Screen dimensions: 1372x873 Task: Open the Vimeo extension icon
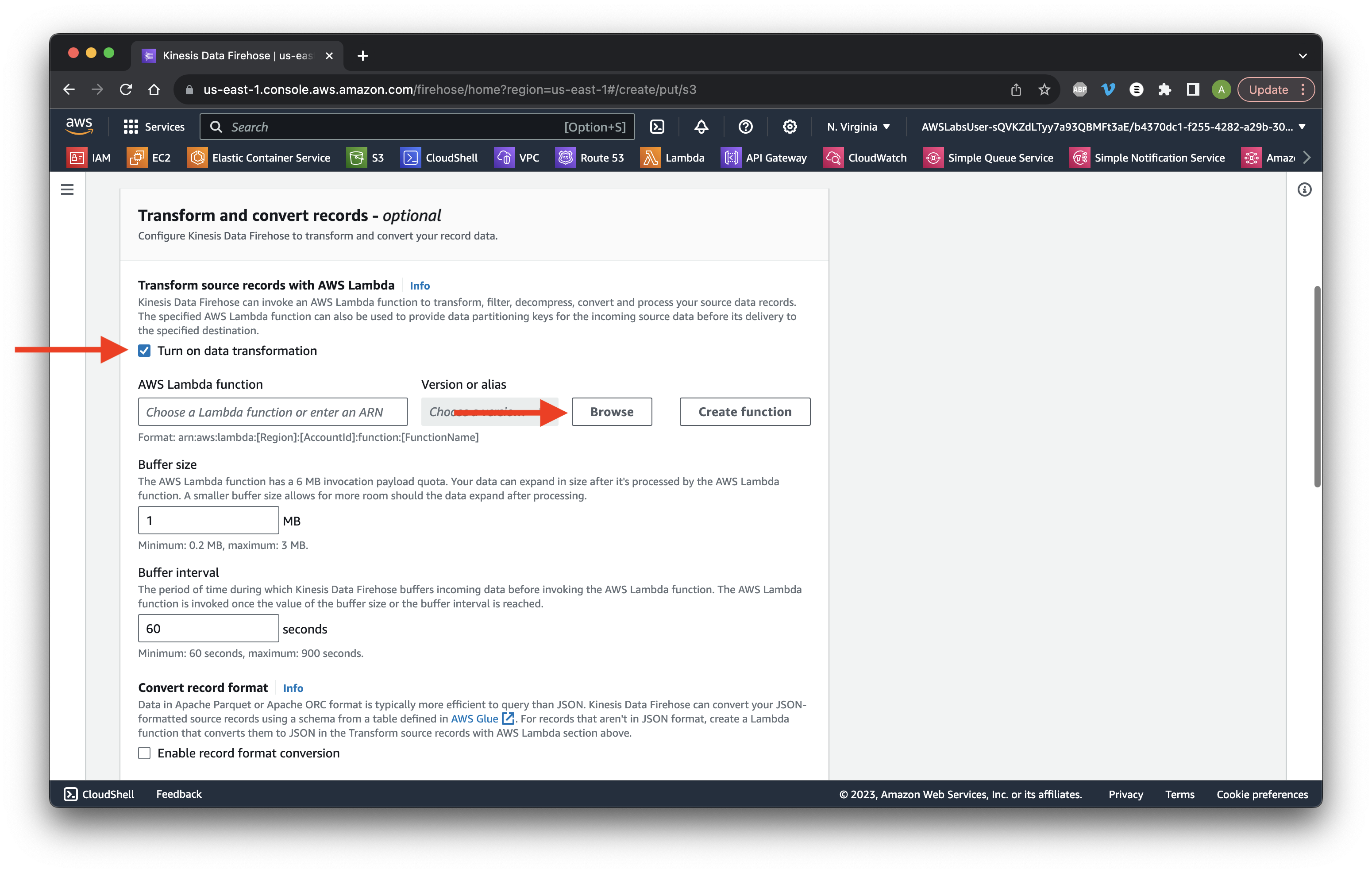pyautogui.click(x=1108, y=89)
